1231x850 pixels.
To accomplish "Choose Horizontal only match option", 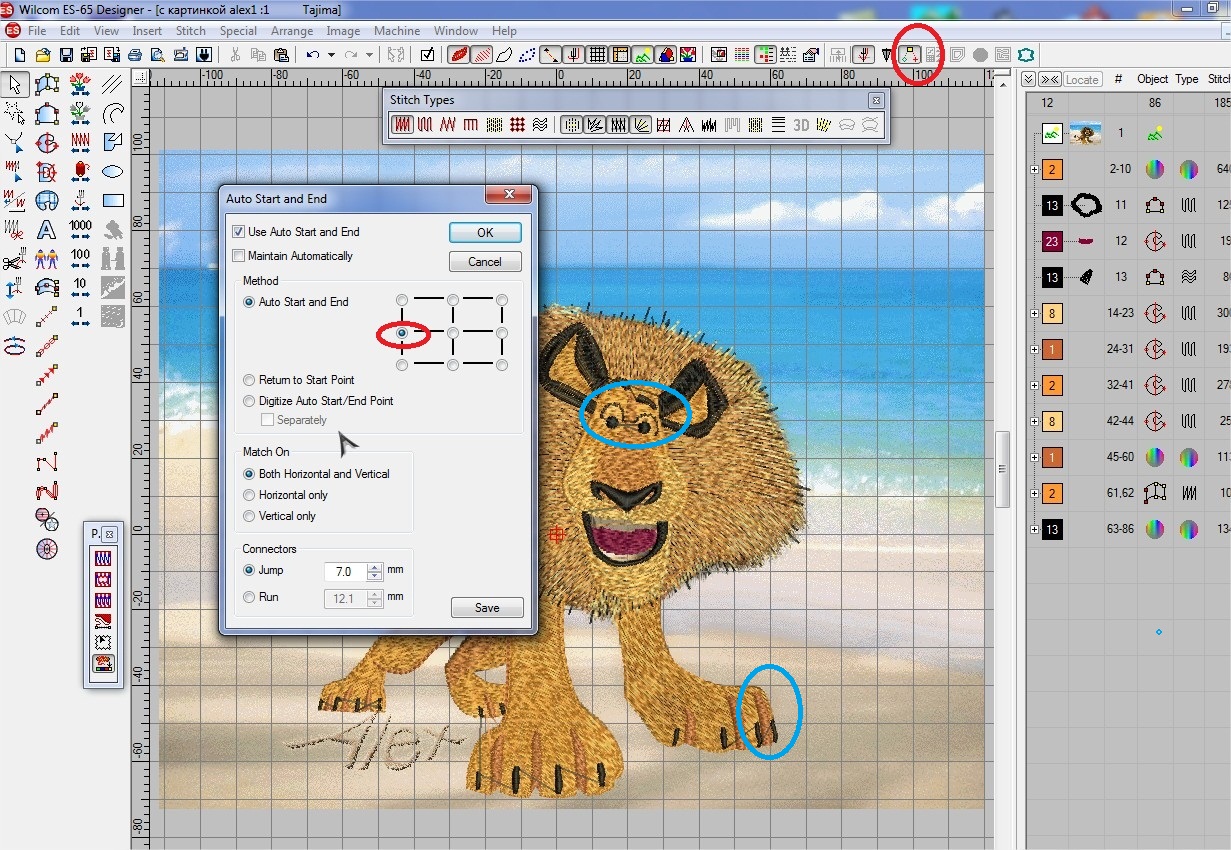I will 250,495.
